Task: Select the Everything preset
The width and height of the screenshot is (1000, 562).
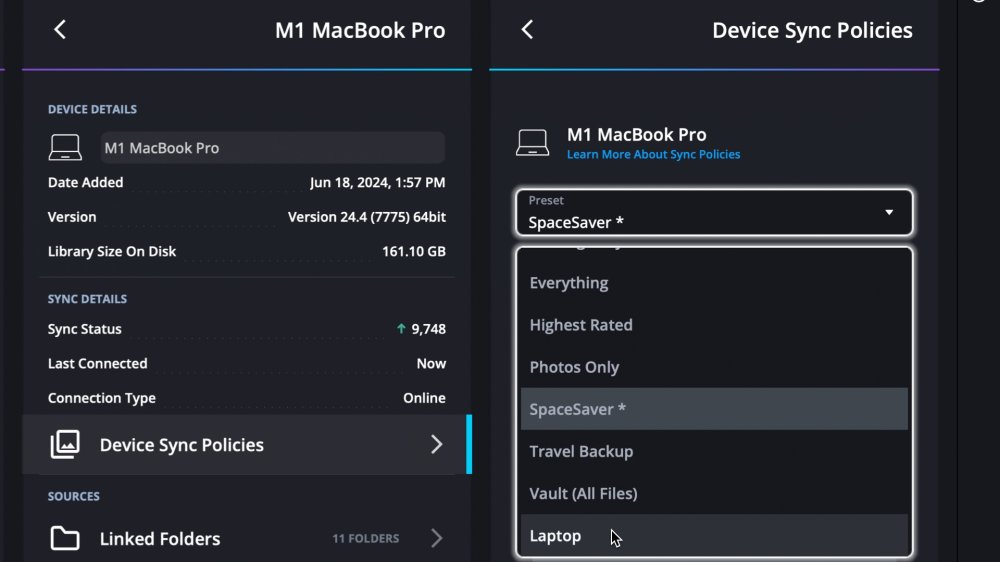Action: coord(569,283)
